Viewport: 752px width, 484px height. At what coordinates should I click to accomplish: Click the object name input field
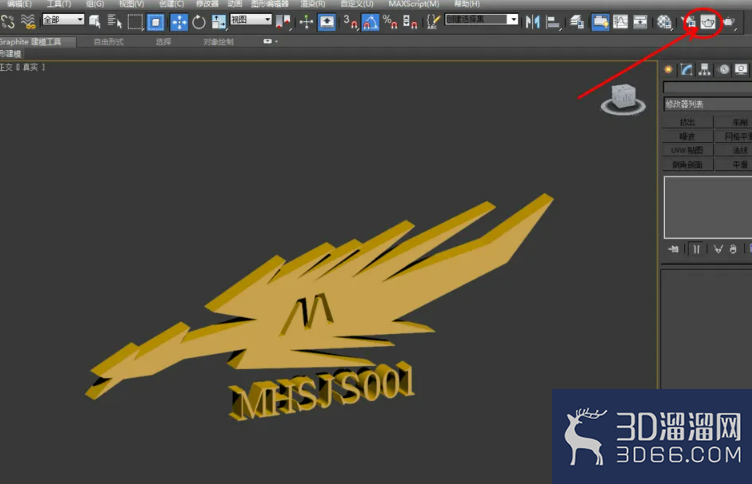click(707, 87)
